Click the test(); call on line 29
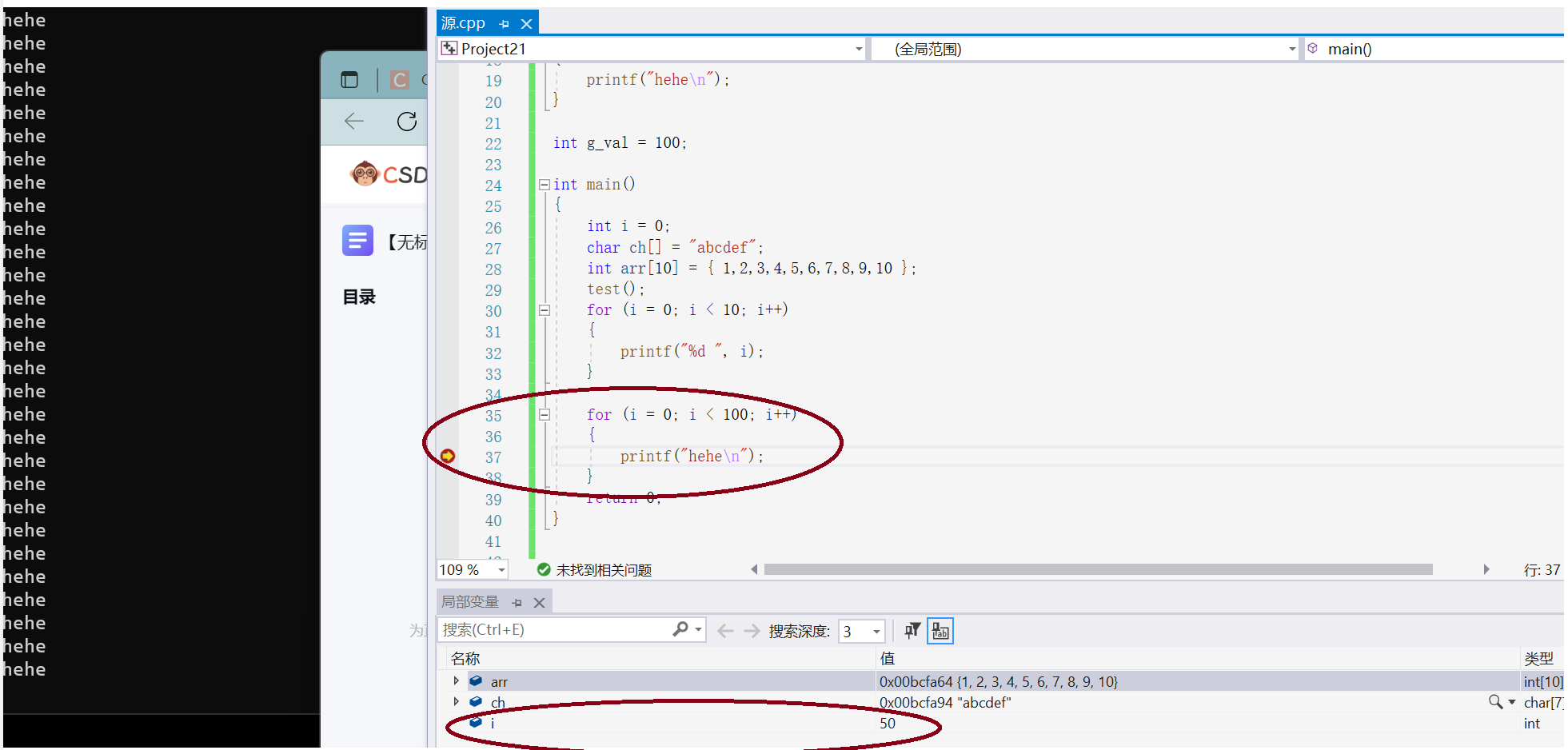 (x=616, y=289)
